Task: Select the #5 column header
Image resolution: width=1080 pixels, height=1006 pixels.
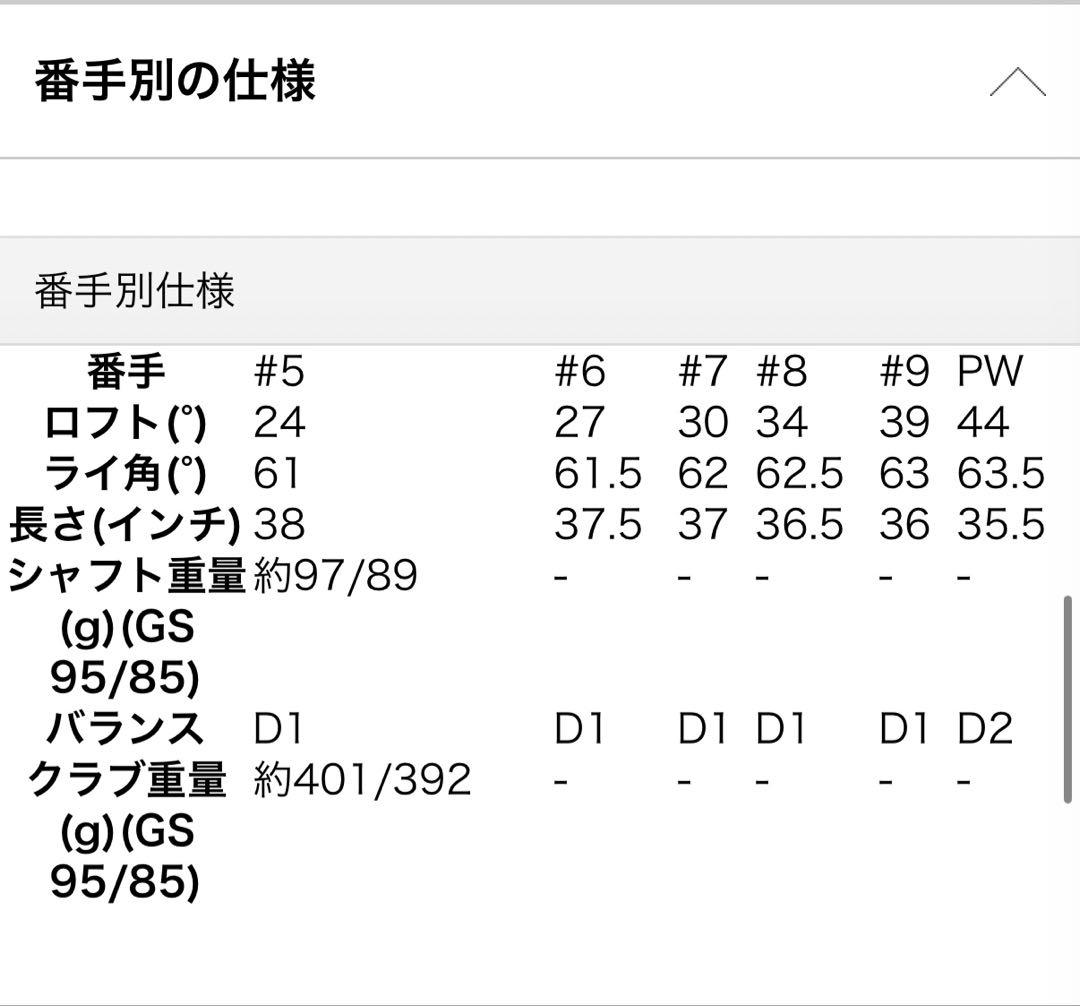Action: click(x=279, y=372)
